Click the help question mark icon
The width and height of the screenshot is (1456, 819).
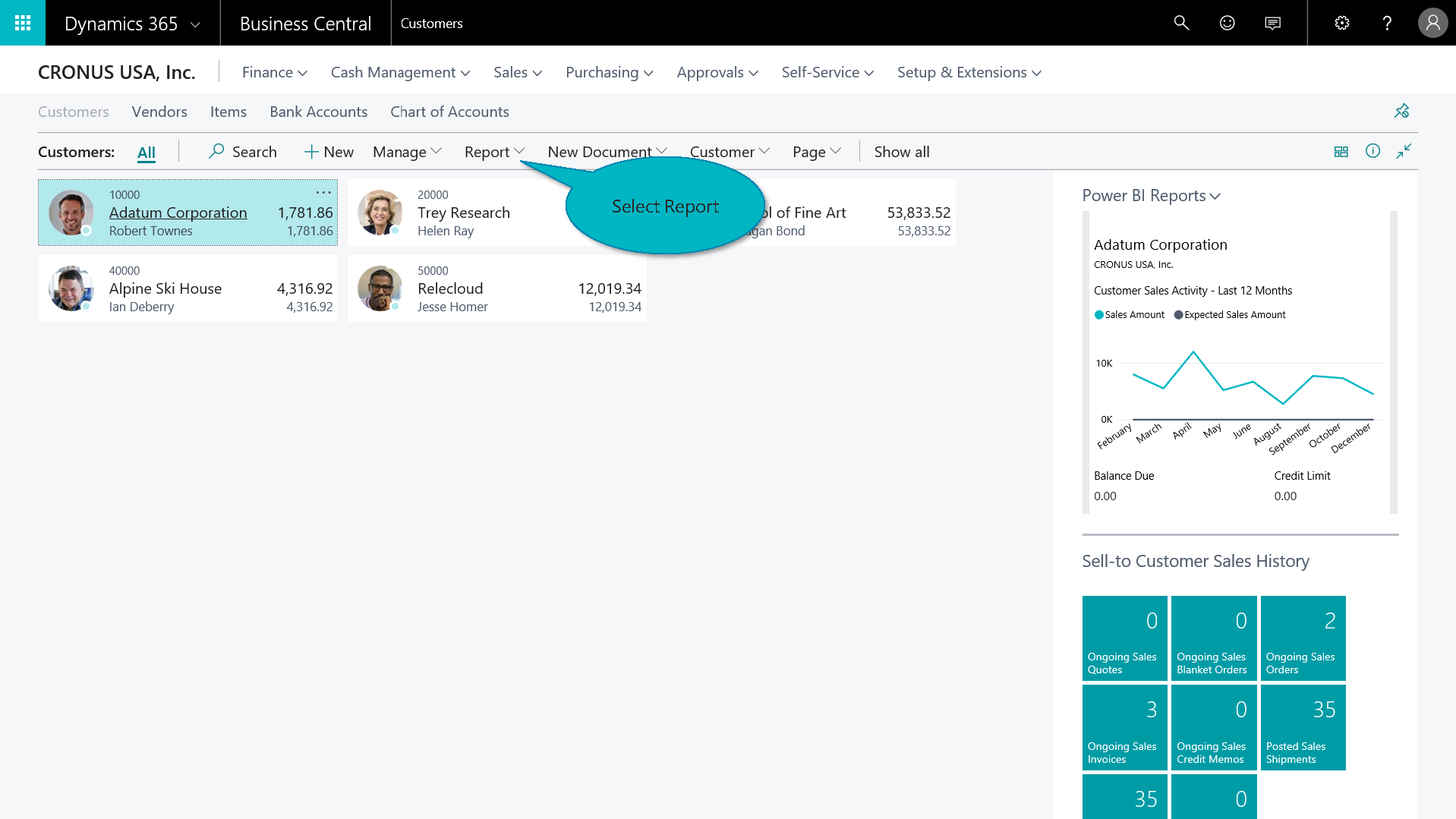pos(1387,23)
